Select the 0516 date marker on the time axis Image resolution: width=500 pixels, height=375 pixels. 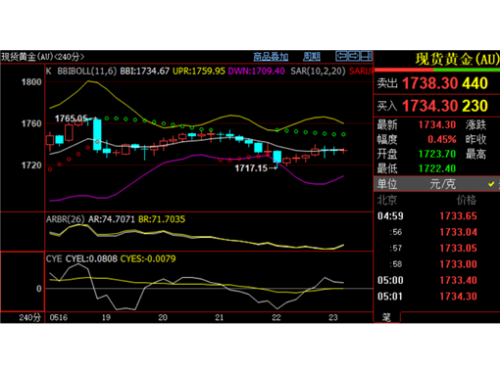point(59,317)
